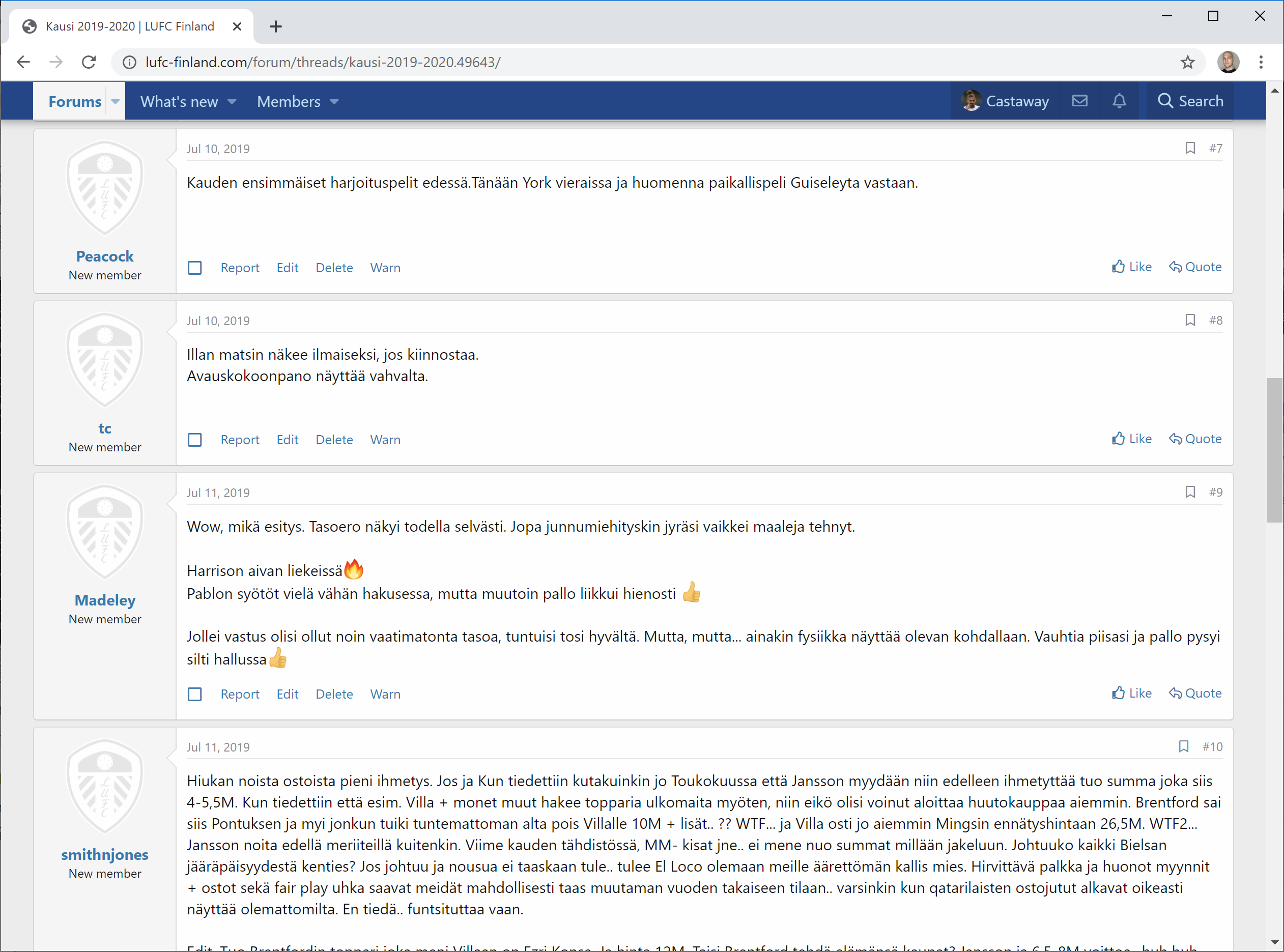Edit Madeley's post
The width and height of the screenshot is (1284, 952).
coord(287,694)
